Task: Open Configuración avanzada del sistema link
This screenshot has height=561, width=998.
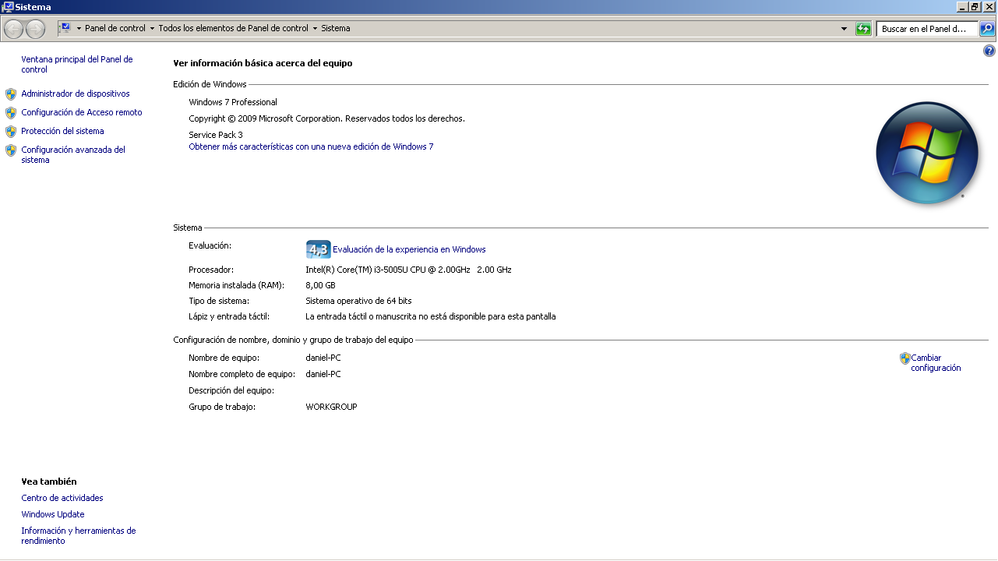Action: [73, 155]
